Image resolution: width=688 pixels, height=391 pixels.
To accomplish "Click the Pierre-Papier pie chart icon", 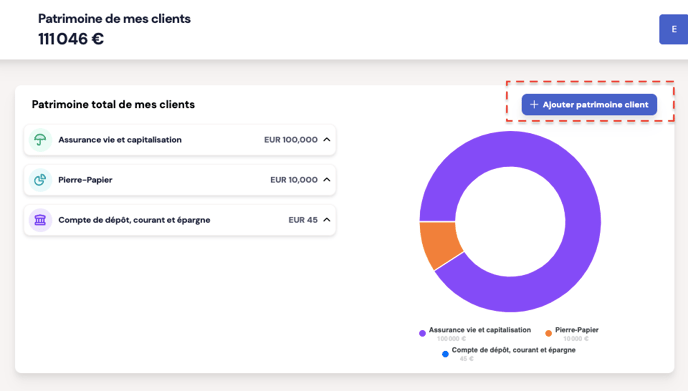I will tap(40, 180).
